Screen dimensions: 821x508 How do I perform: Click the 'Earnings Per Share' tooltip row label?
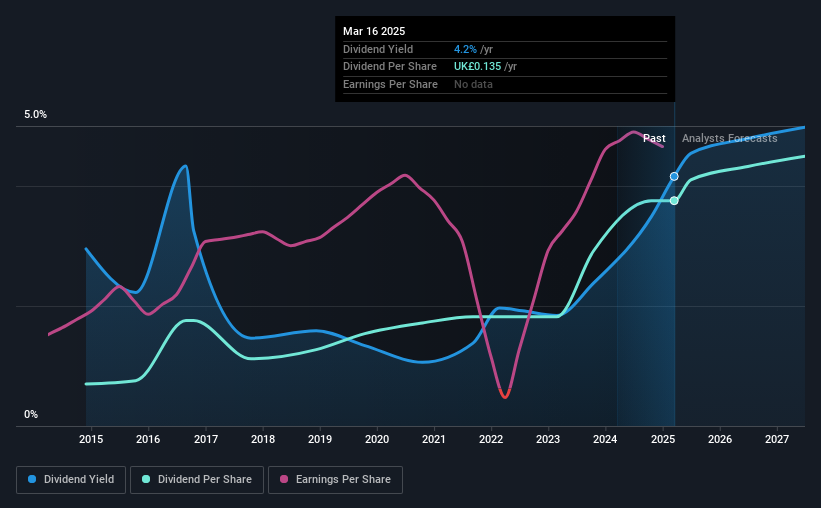[390, 84]
